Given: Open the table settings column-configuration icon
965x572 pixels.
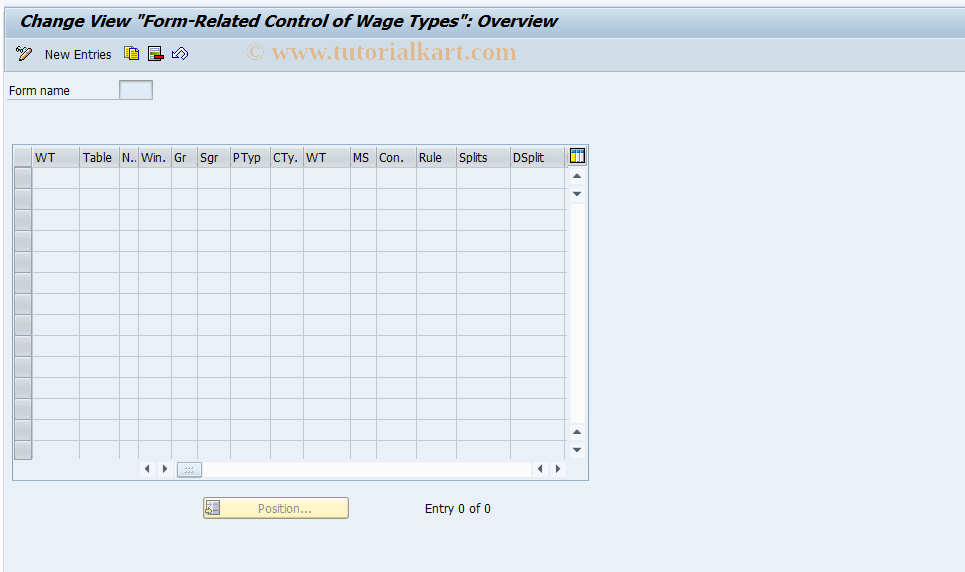Looking at the screenshot, I should [577, 156].
